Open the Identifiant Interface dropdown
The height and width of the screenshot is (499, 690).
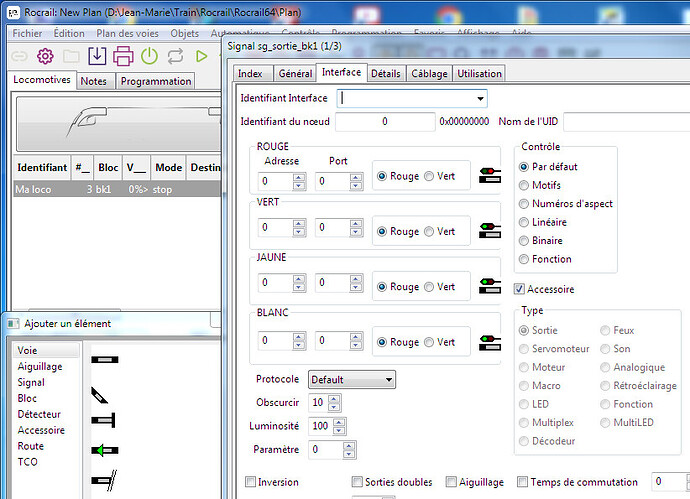pyautogui.click(x=480, y=98)
